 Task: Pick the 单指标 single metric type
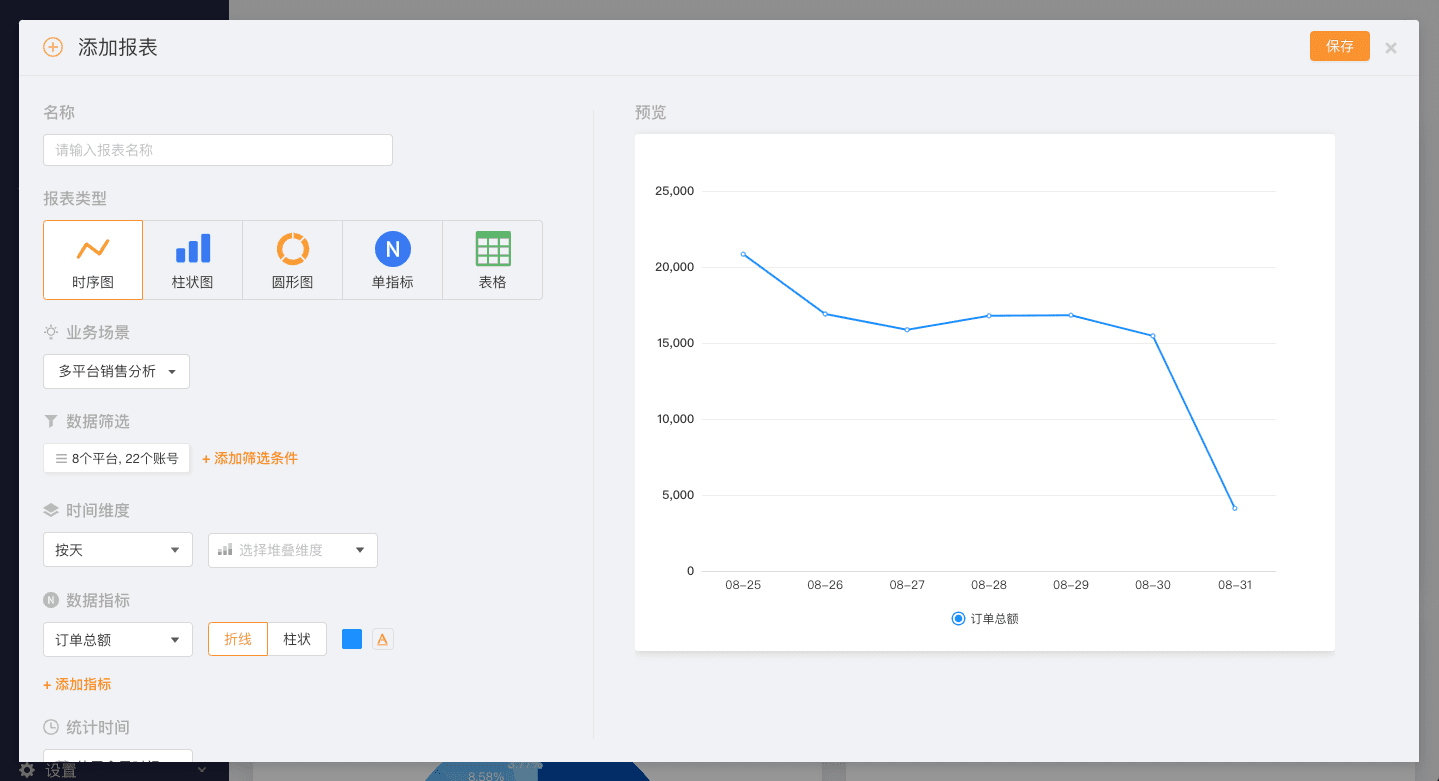(x=393, y=249)
